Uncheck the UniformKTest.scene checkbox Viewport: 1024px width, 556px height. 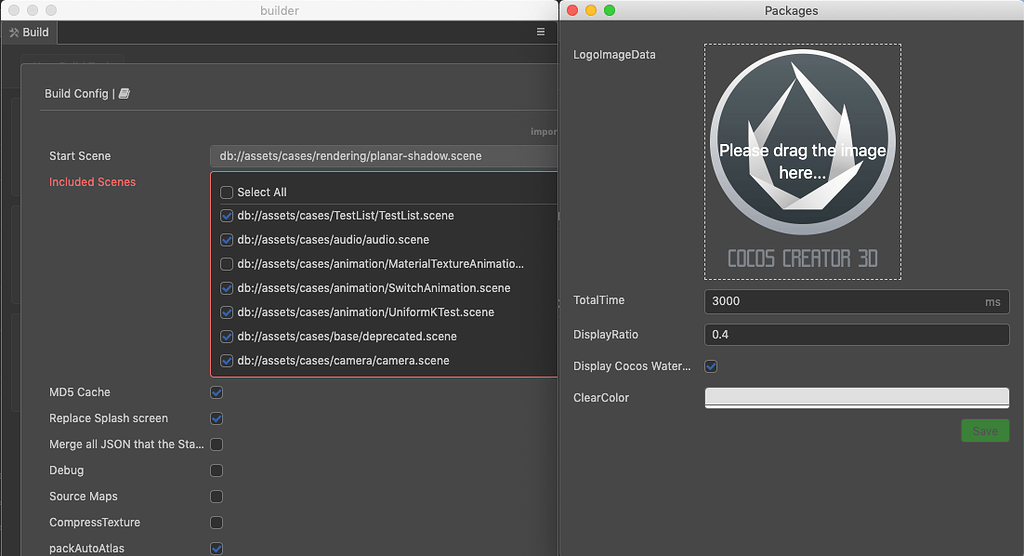pos(227,312)
